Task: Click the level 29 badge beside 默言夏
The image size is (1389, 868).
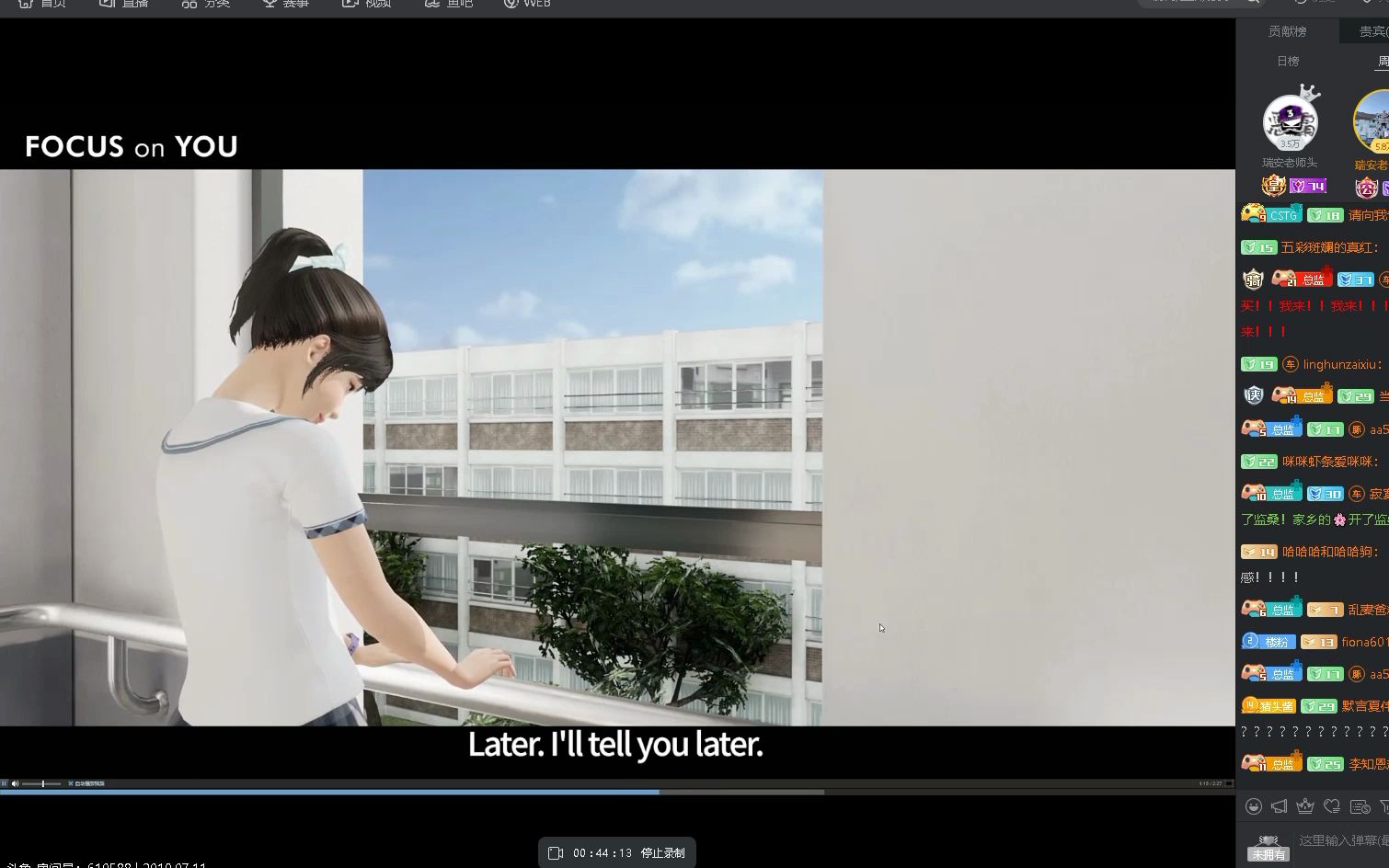Action: tap(1319, 706)
